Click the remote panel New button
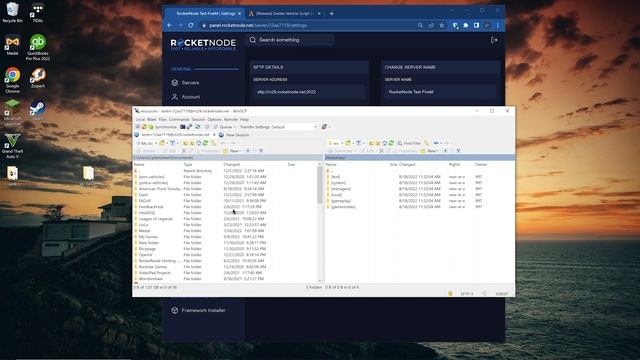The height and width of the screenshot is (360, 640). [429, 151]
